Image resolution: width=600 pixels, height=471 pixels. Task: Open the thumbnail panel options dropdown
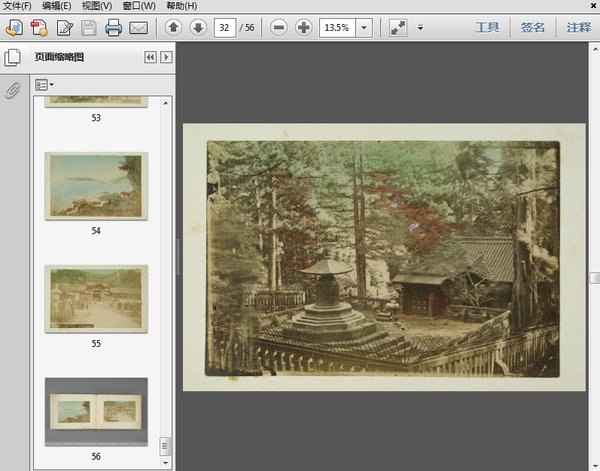[x=45, y=85]
